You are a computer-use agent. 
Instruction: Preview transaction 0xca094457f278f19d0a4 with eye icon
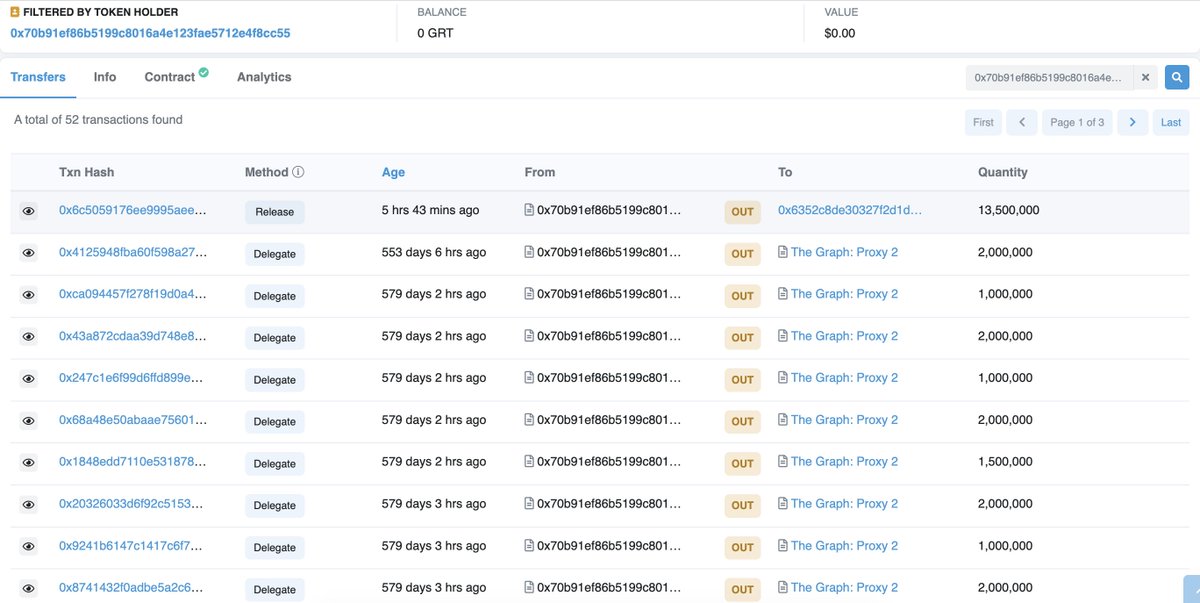(28, 295)
